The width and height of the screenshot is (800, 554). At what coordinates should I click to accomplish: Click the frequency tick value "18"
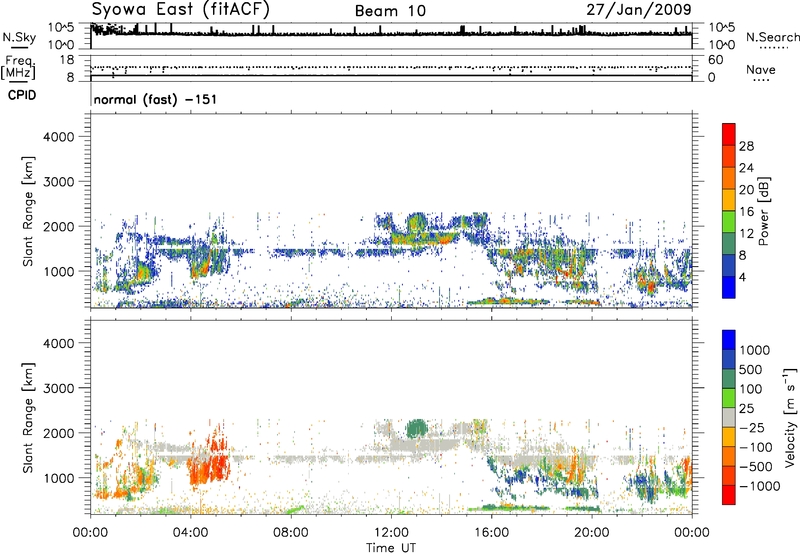pos(67,60)
